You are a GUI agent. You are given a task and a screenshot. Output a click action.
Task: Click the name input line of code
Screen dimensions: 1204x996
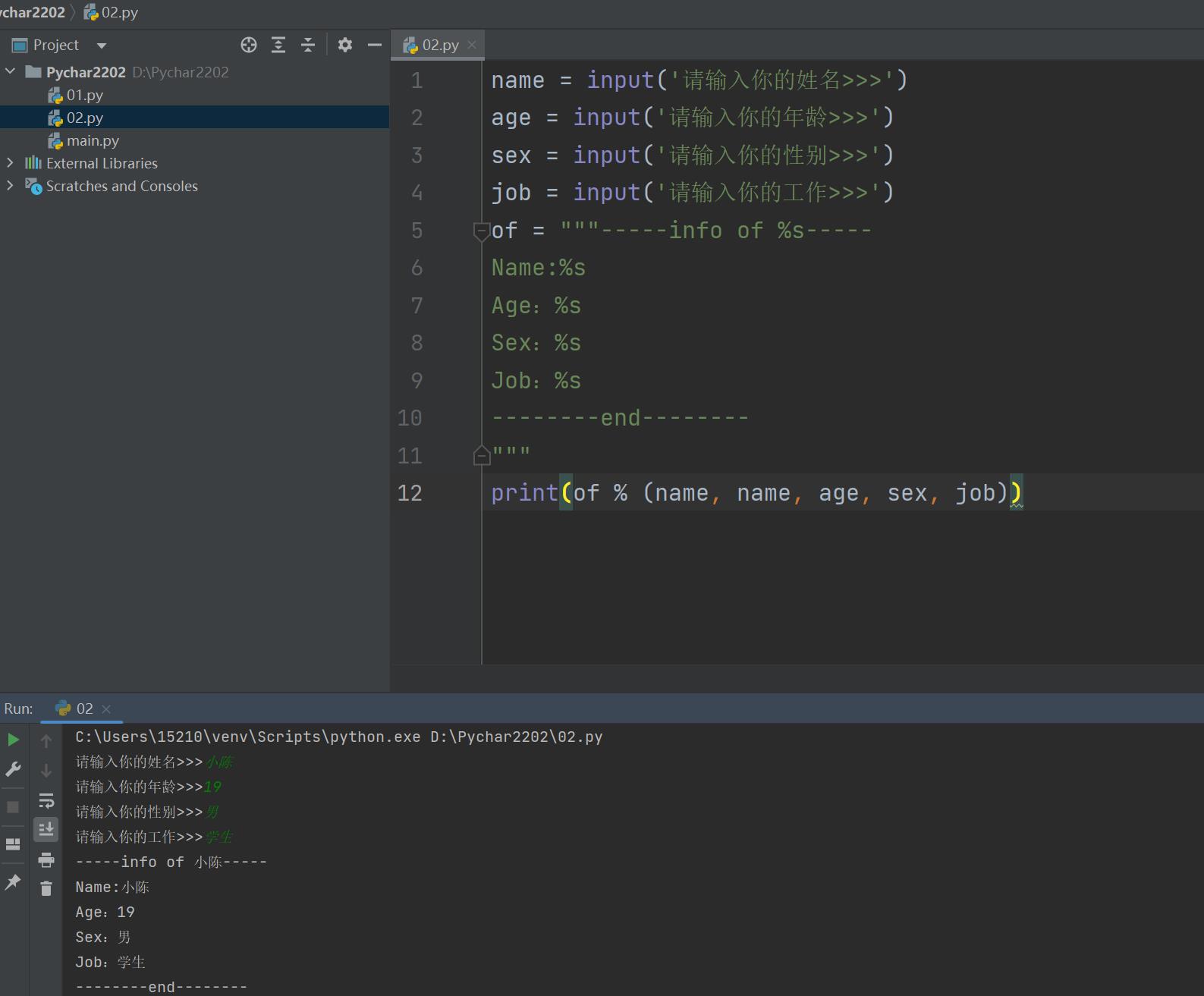tap(699, 80)
